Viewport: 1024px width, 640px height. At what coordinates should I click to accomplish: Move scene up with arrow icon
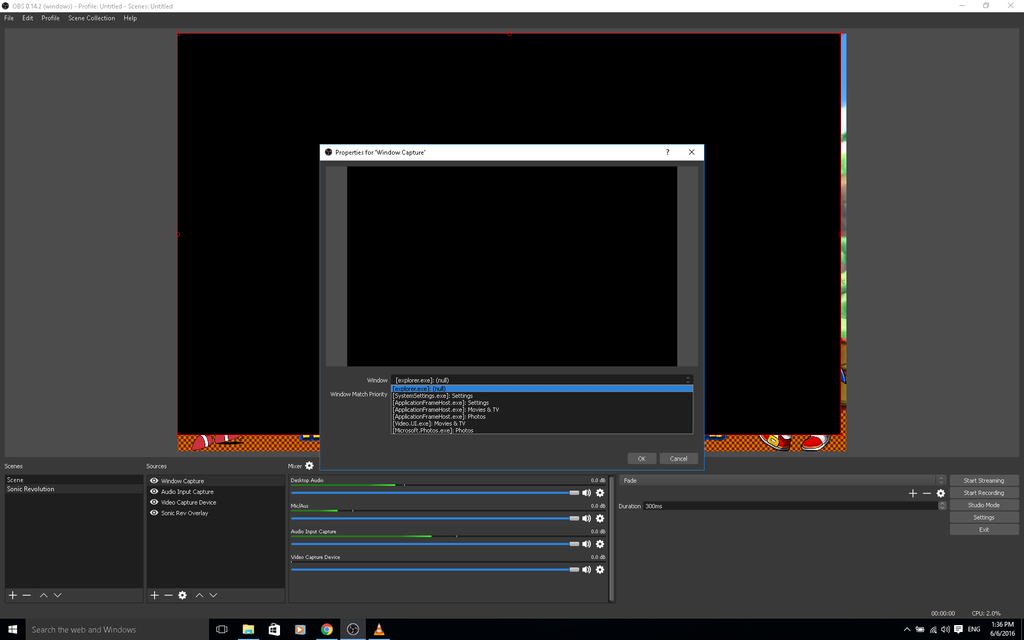pos(43,595)
